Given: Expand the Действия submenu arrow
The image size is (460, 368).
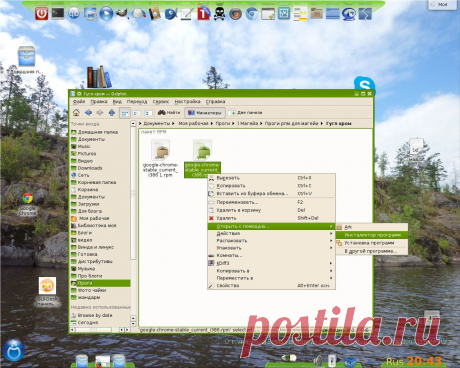Looking at the screenshot, I should click(x=331, y=233).
